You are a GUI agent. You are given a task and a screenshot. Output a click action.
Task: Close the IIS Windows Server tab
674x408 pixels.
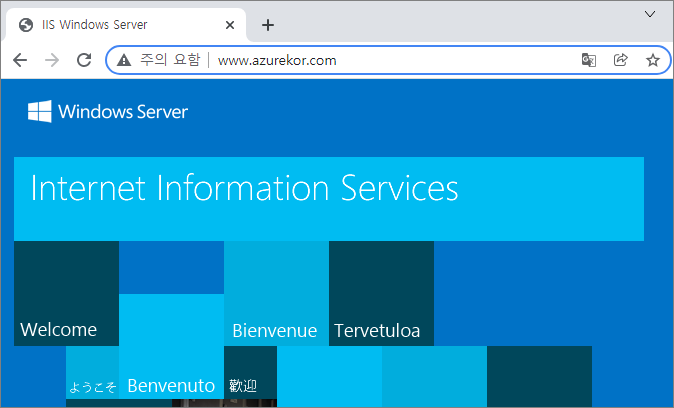(230, 25)
